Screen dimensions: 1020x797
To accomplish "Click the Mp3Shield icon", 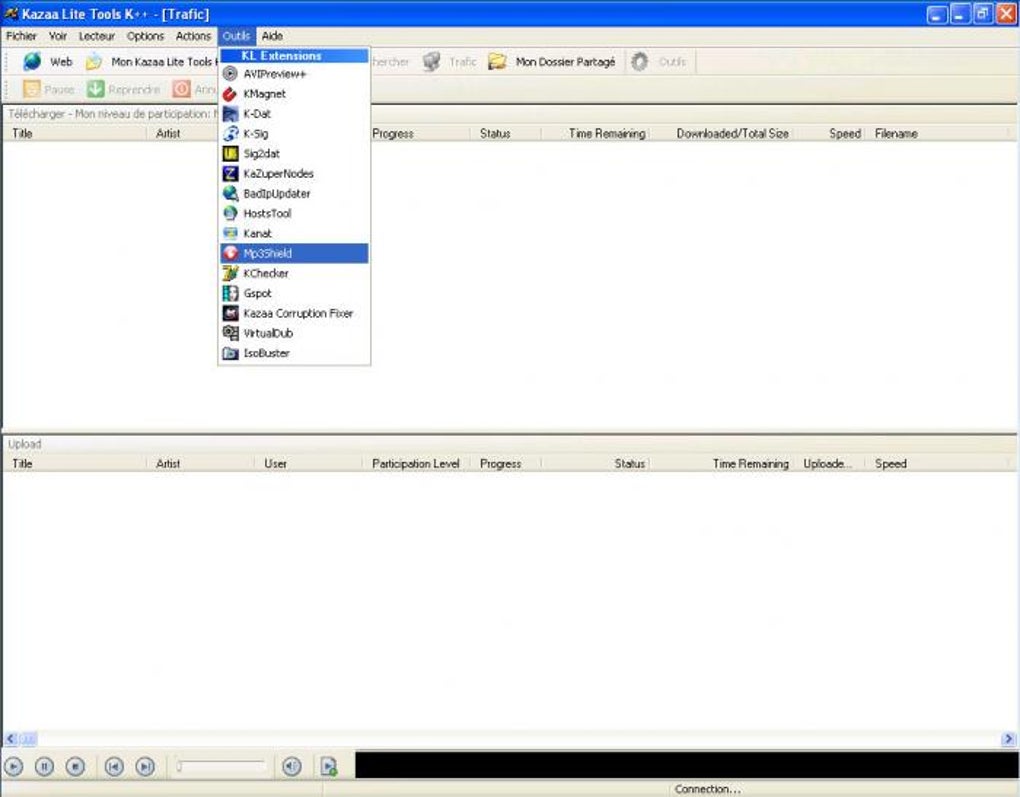I will 230,253.
